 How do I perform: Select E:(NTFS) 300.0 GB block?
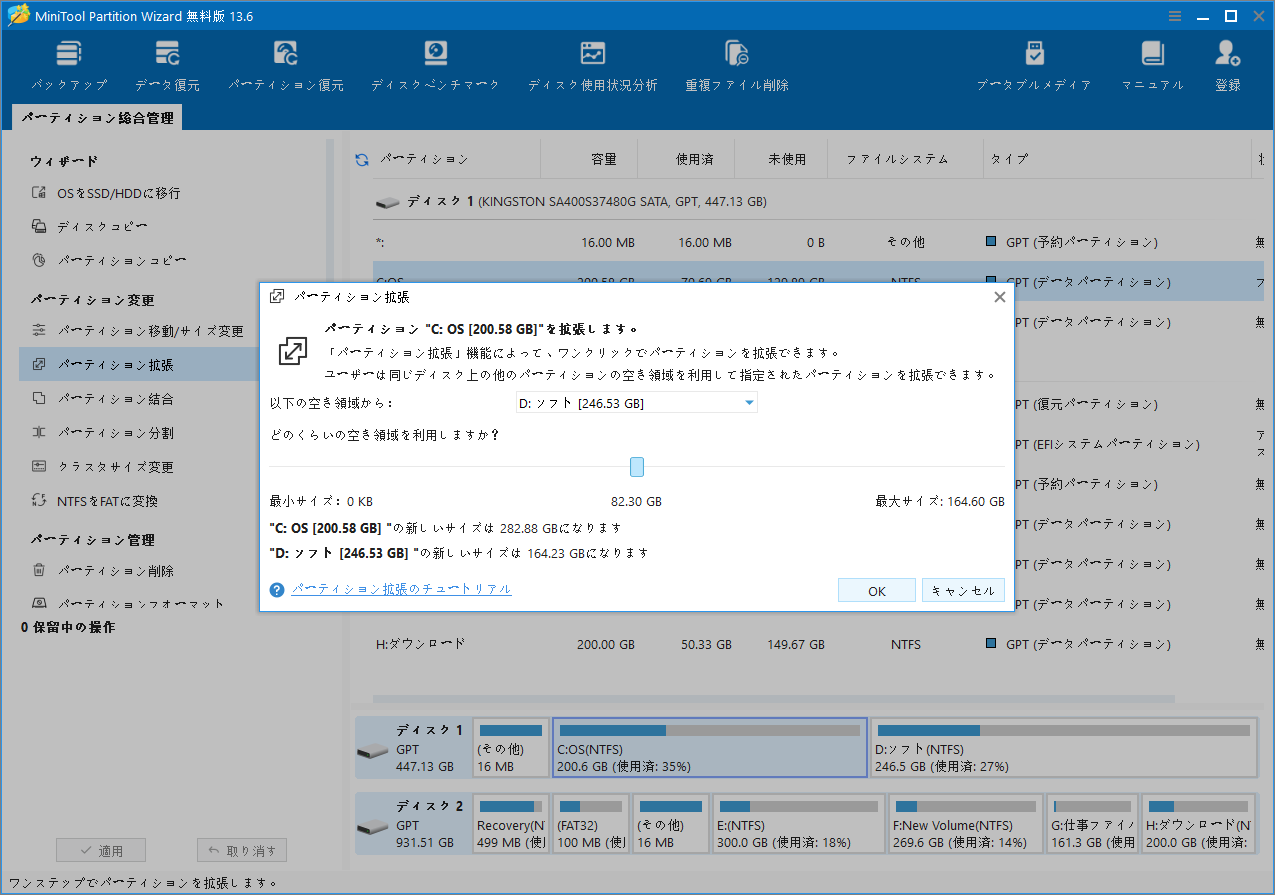pos(798,824)
